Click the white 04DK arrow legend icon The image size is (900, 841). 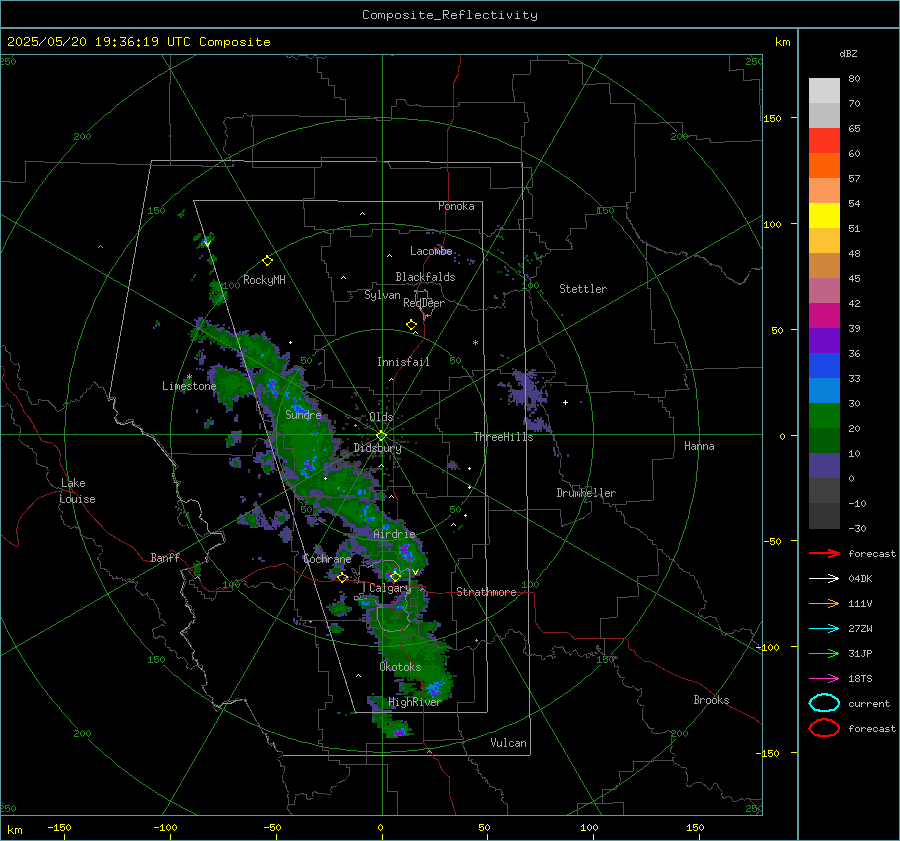(824, 579)
